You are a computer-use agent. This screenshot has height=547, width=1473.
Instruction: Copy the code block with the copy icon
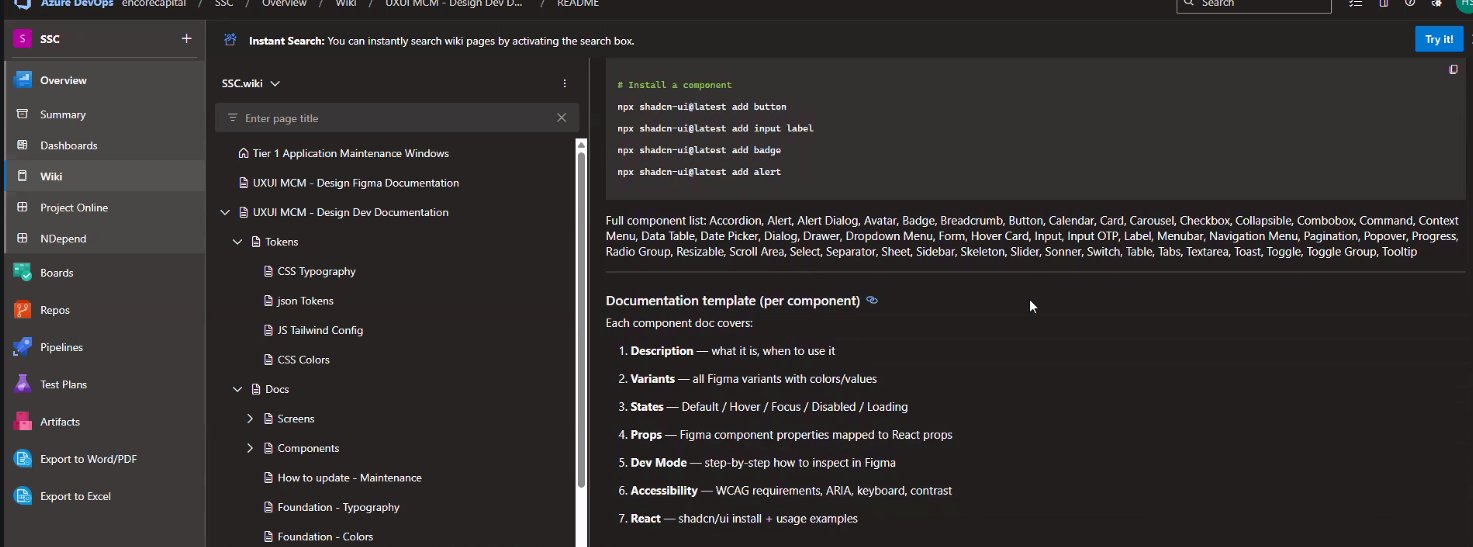pyautogui.click(x=1454, y=70)
